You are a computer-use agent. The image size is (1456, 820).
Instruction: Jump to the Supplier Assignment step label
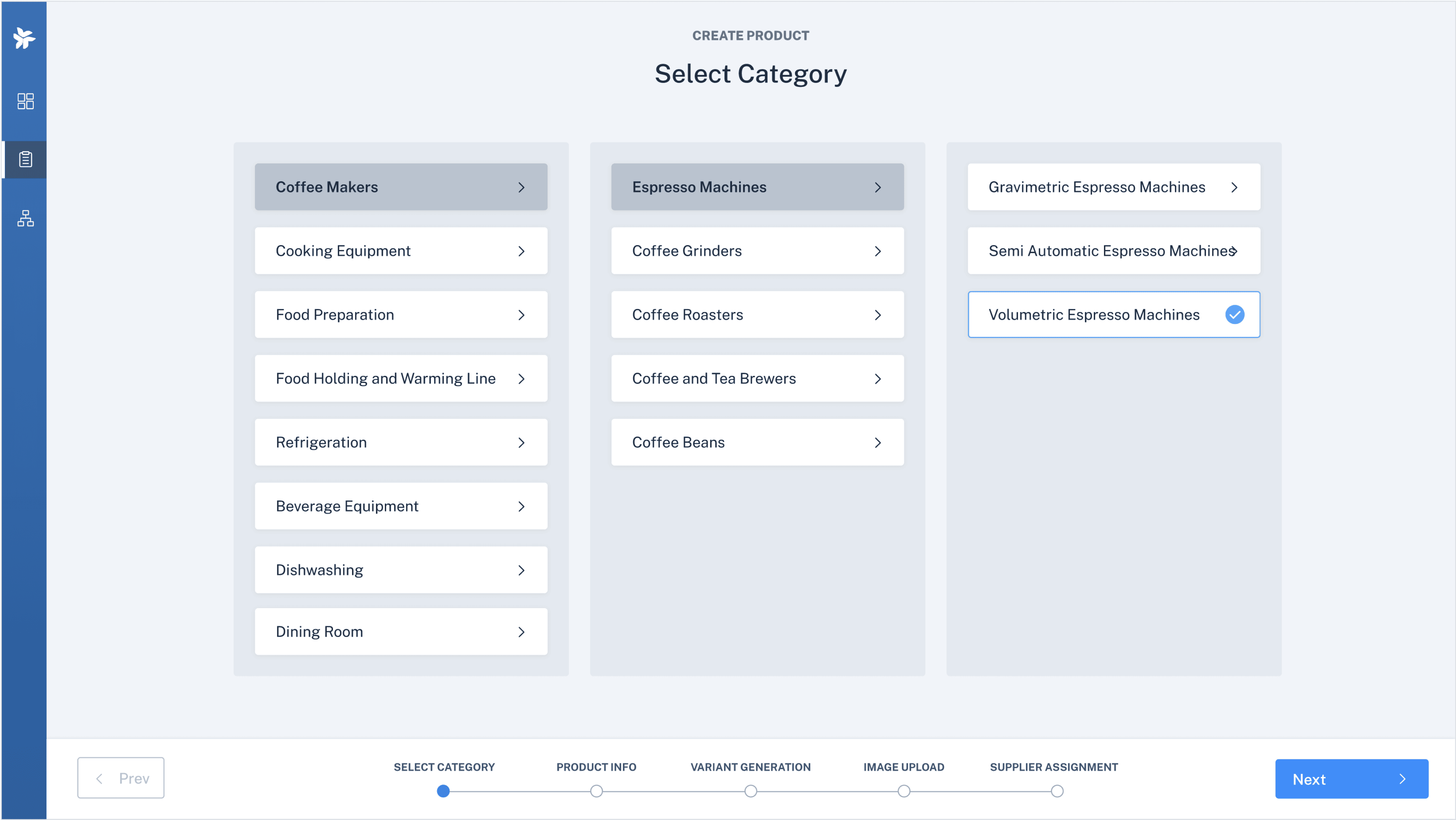[x=1054, y=767]
